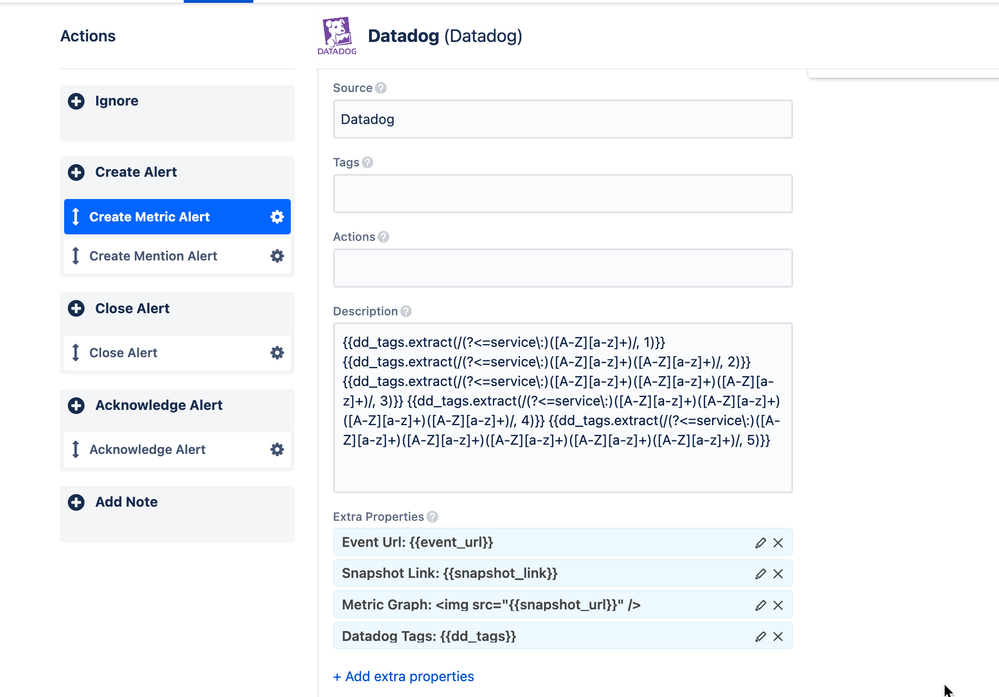Focus the Source input containing Datadog
The height and width of the screenshot is (697, 999).
(563, 119)
